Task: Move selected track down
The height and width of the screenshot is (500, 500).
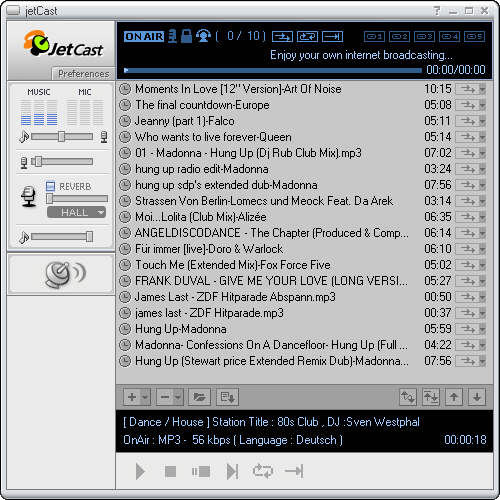Action: pos(477,397)
